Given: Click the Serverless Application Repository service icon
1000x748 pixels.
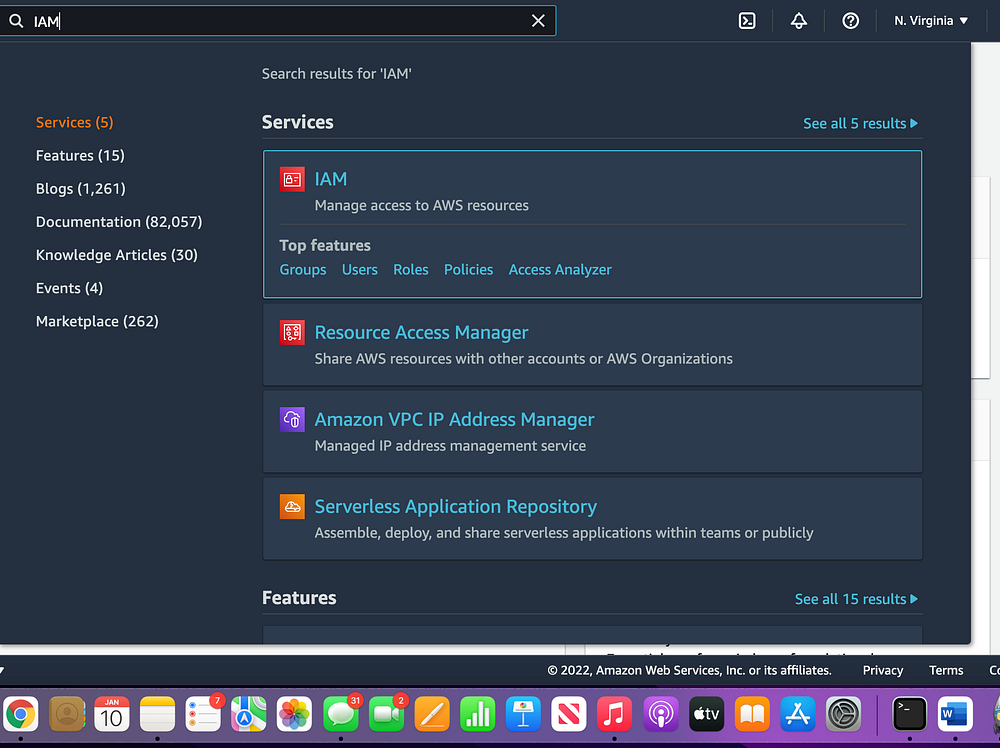Looking at the screenshot, I should (291, 506).
